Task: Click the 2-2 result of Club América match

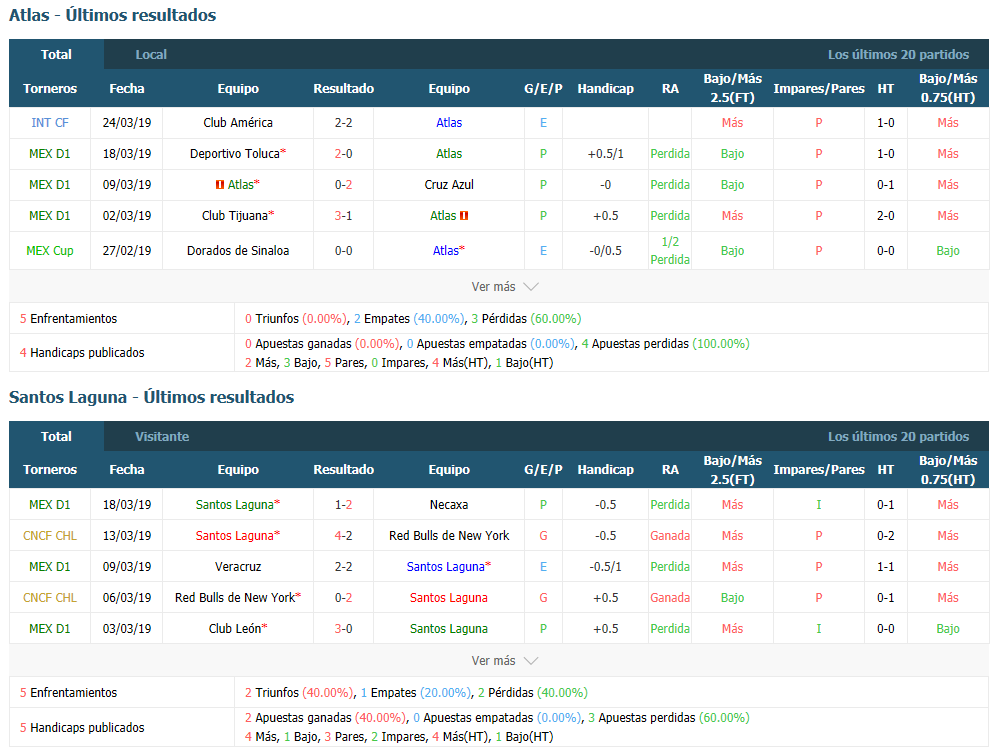Action: click(344, 123)
